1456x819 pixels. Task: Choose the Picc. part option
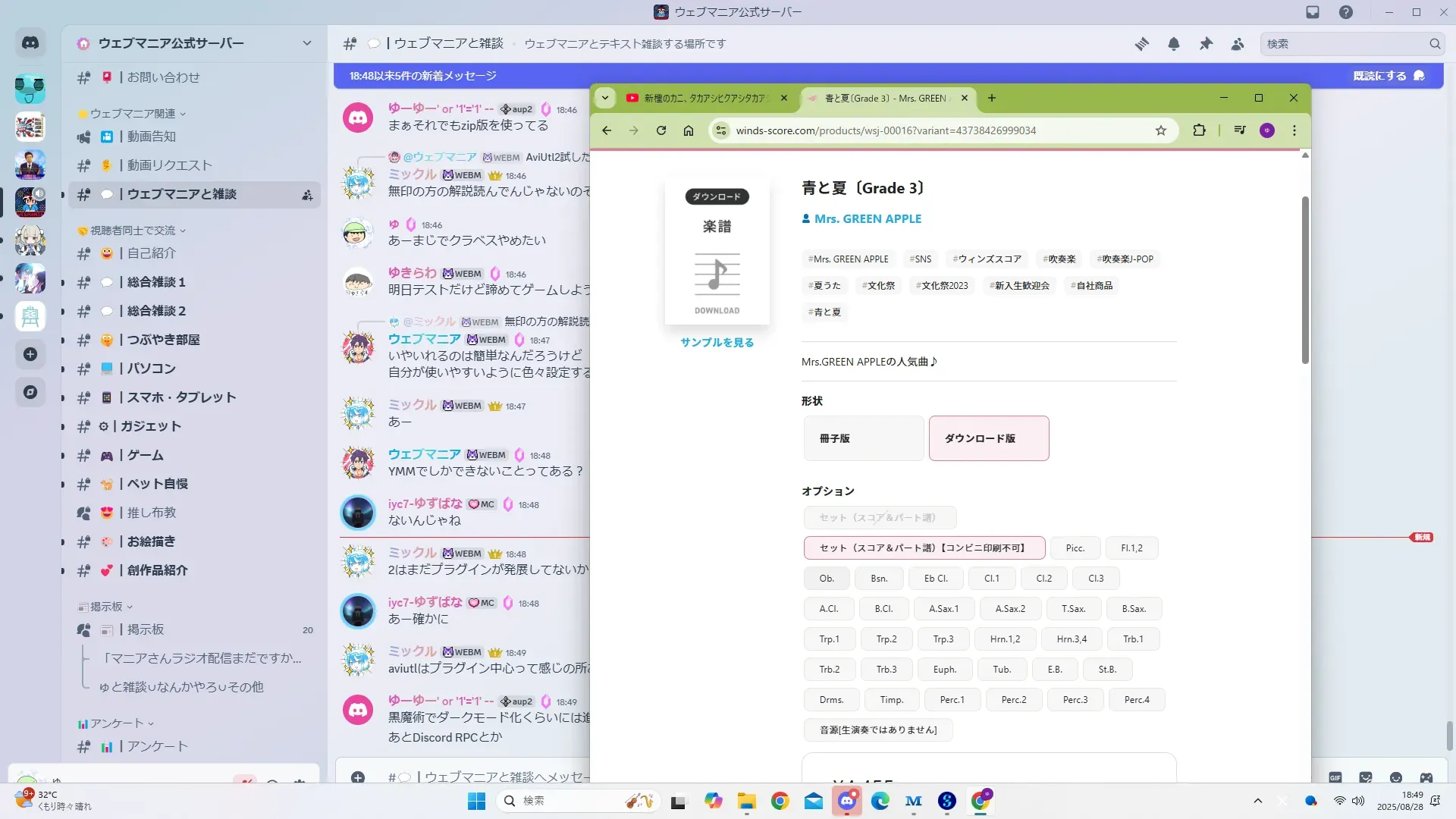tap(1075, 548)
